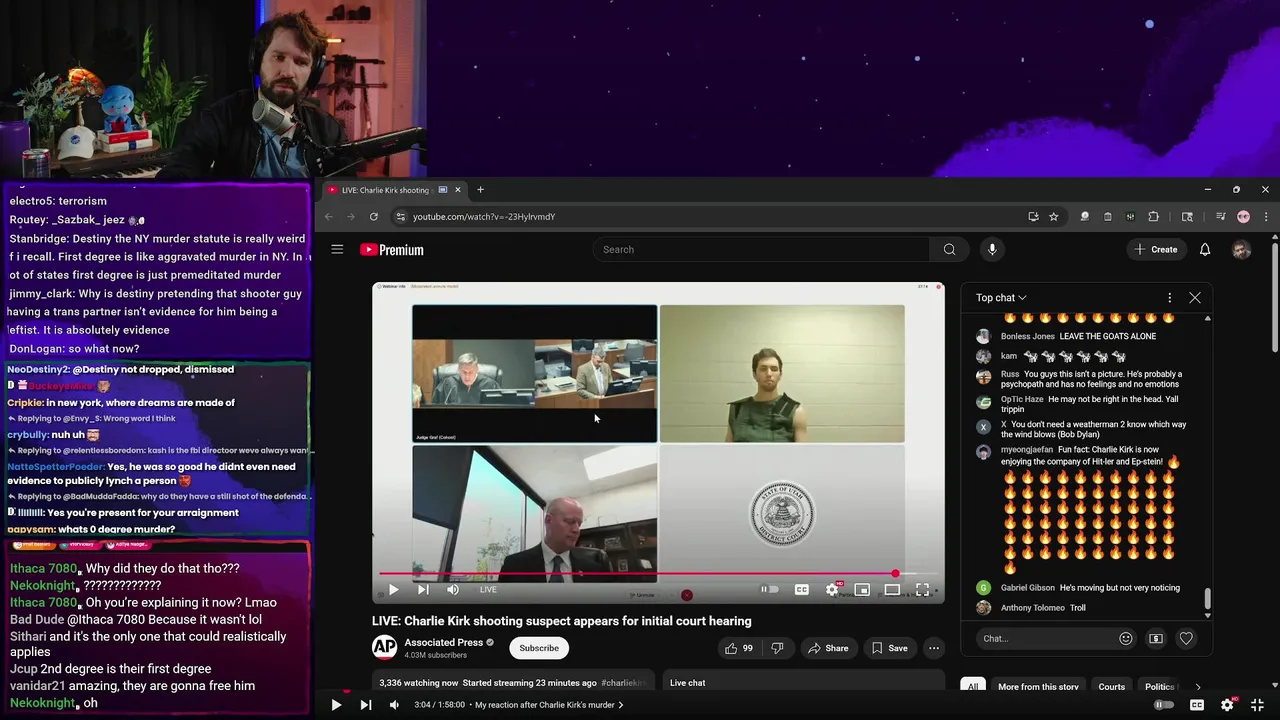
Task: Toggle autoplay in outer player bar
Action: [1164, 705]
